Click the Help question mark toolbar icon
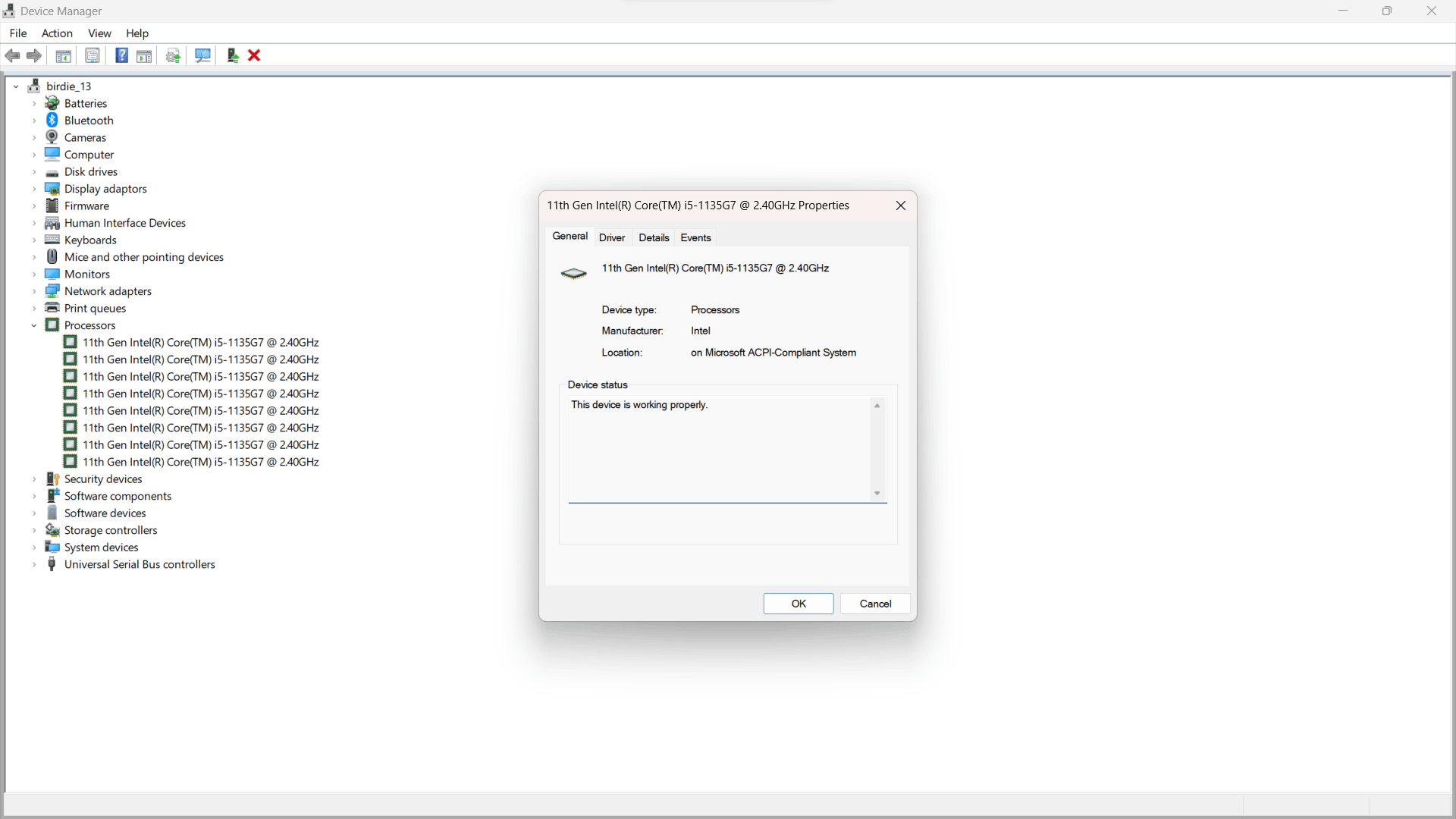This screenshot has height=819, width=1456. (121, 55)
